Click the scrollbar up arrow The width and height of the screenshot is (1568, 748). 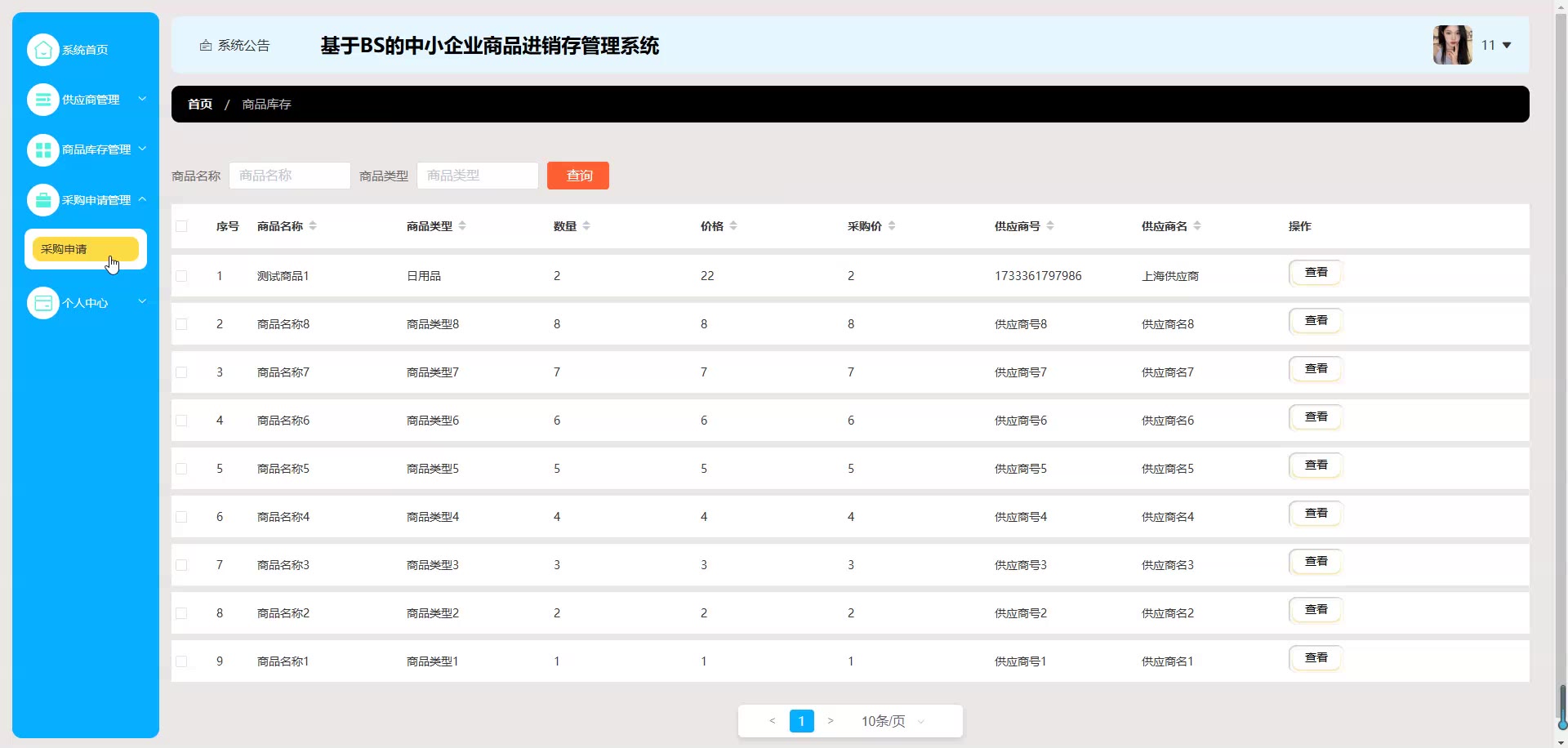(x=1561, y=6)
